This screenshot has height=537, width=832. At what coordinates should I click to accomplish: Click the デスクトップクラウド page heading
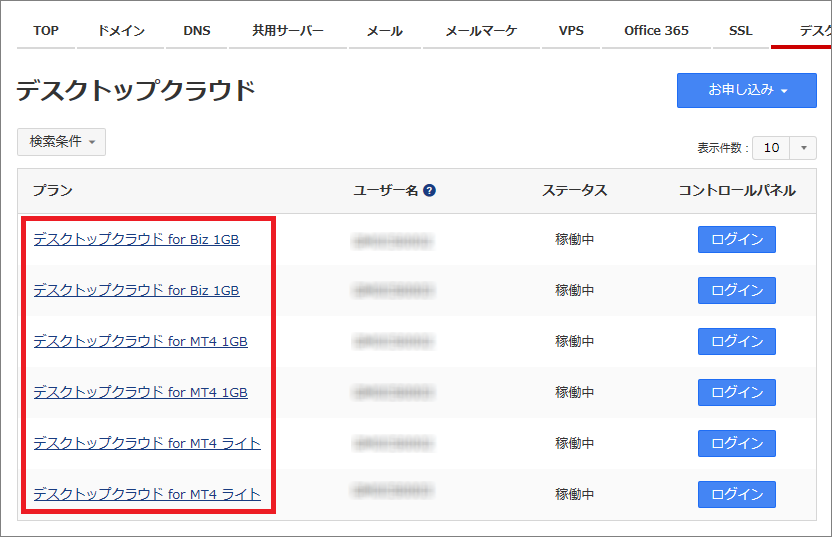coord(136,90)
